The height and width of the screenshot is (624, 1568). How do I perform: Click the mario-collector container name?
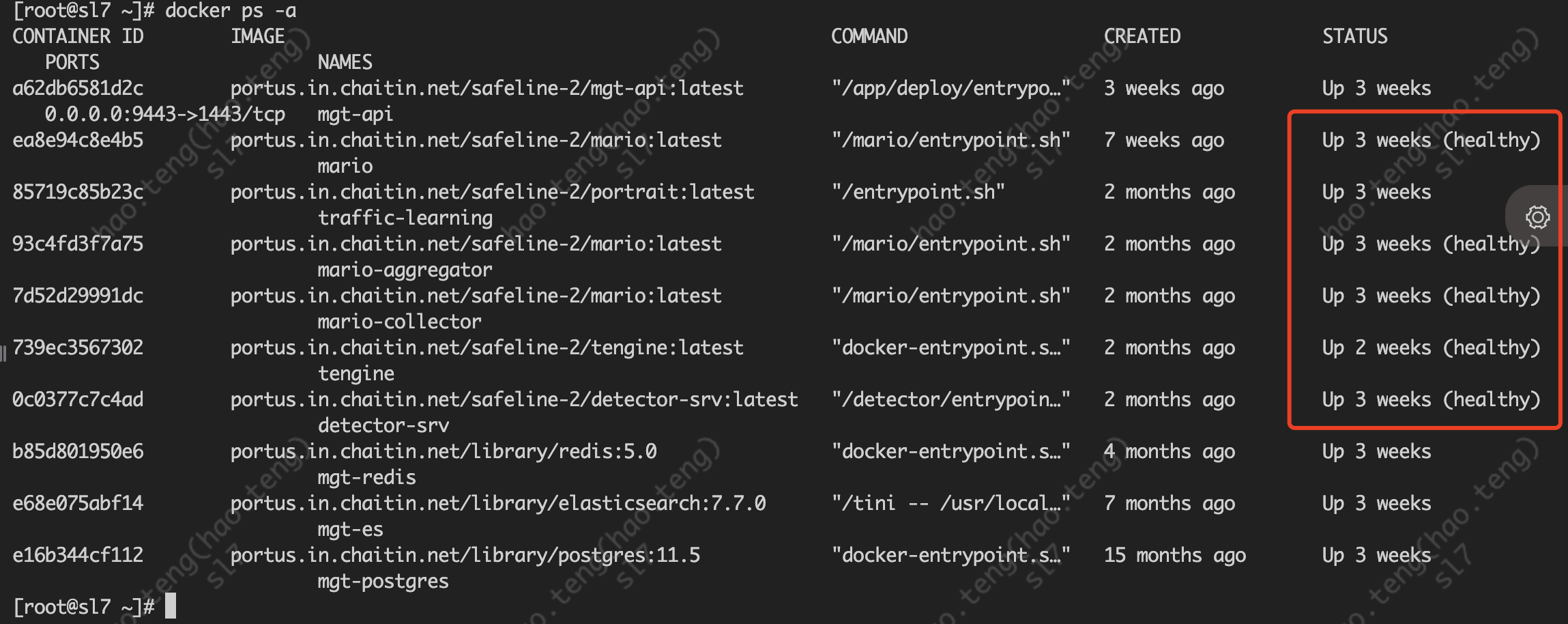(x=399, y=322)
